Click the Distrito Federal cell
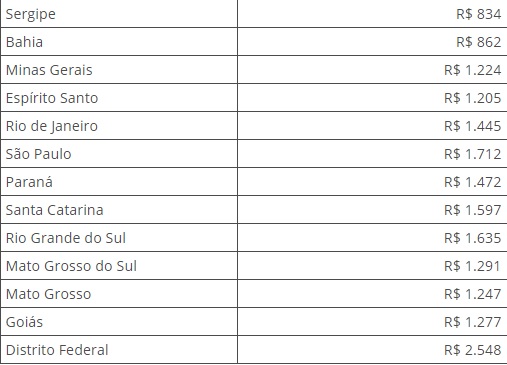The height and width of the screenshot is (365, 507). click(x=119, y=350)
